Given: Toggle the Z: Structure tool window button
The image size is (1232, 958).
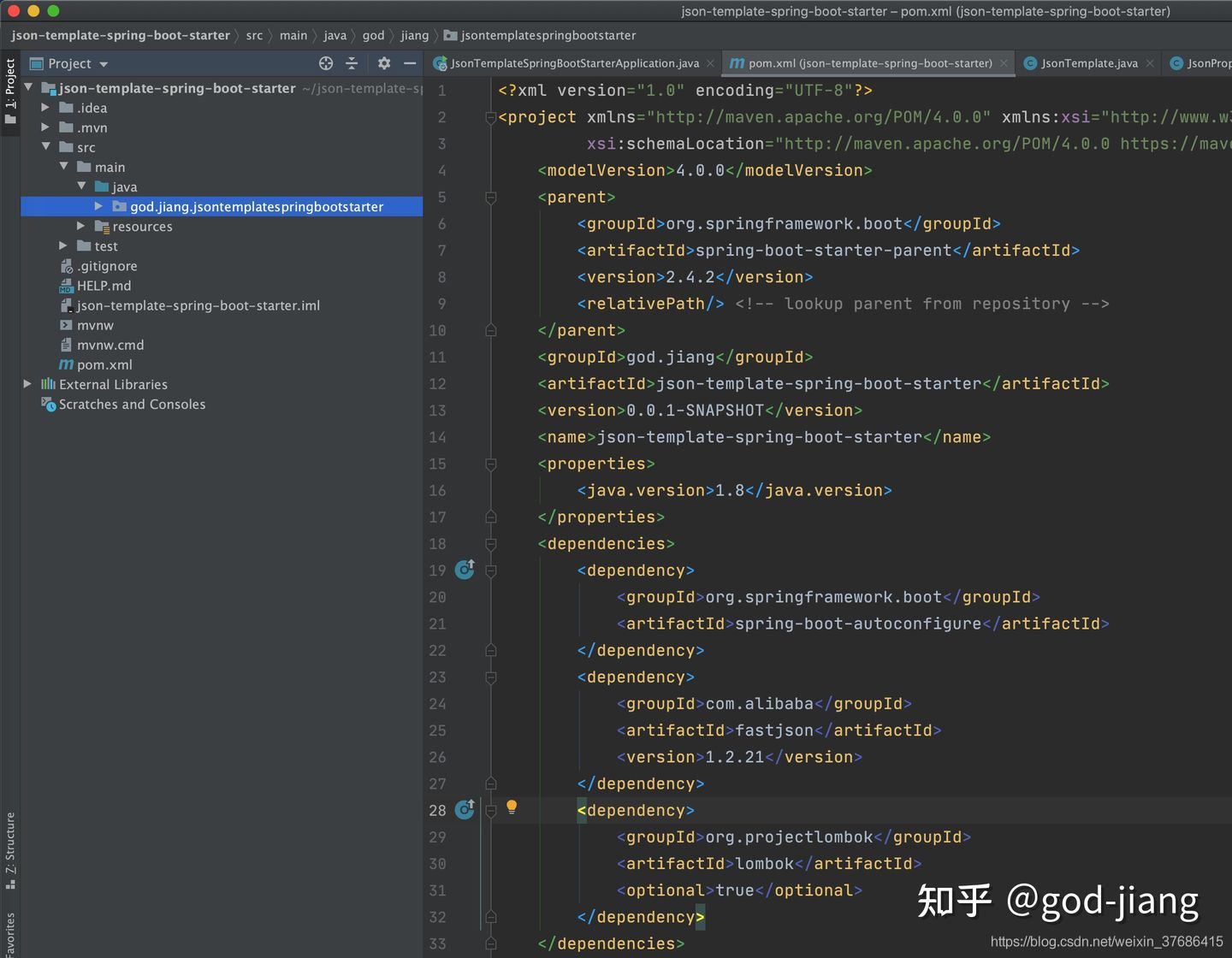Looking at the screenshot, I should pos(10,850).
